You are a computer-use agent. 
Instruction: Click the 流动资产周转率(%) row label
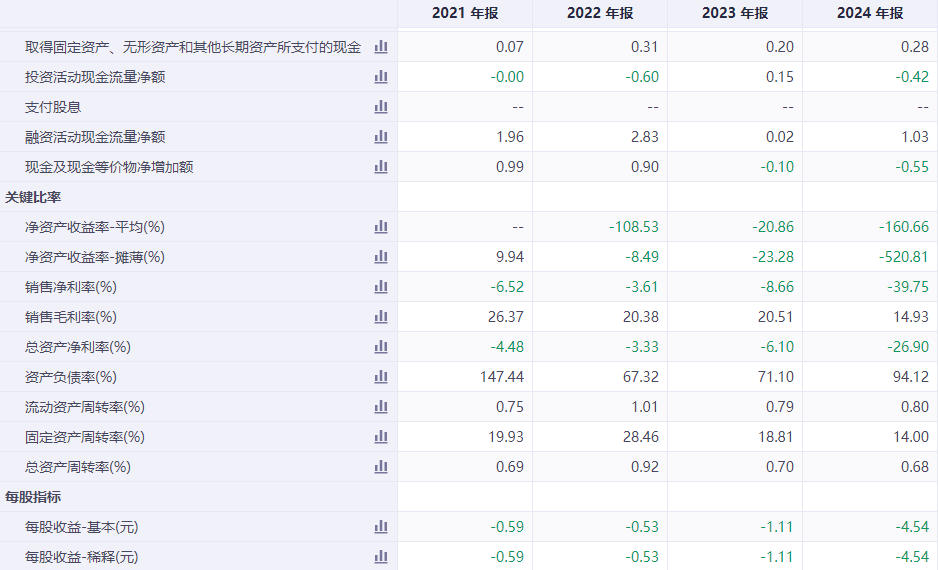[x=85, y=407]
